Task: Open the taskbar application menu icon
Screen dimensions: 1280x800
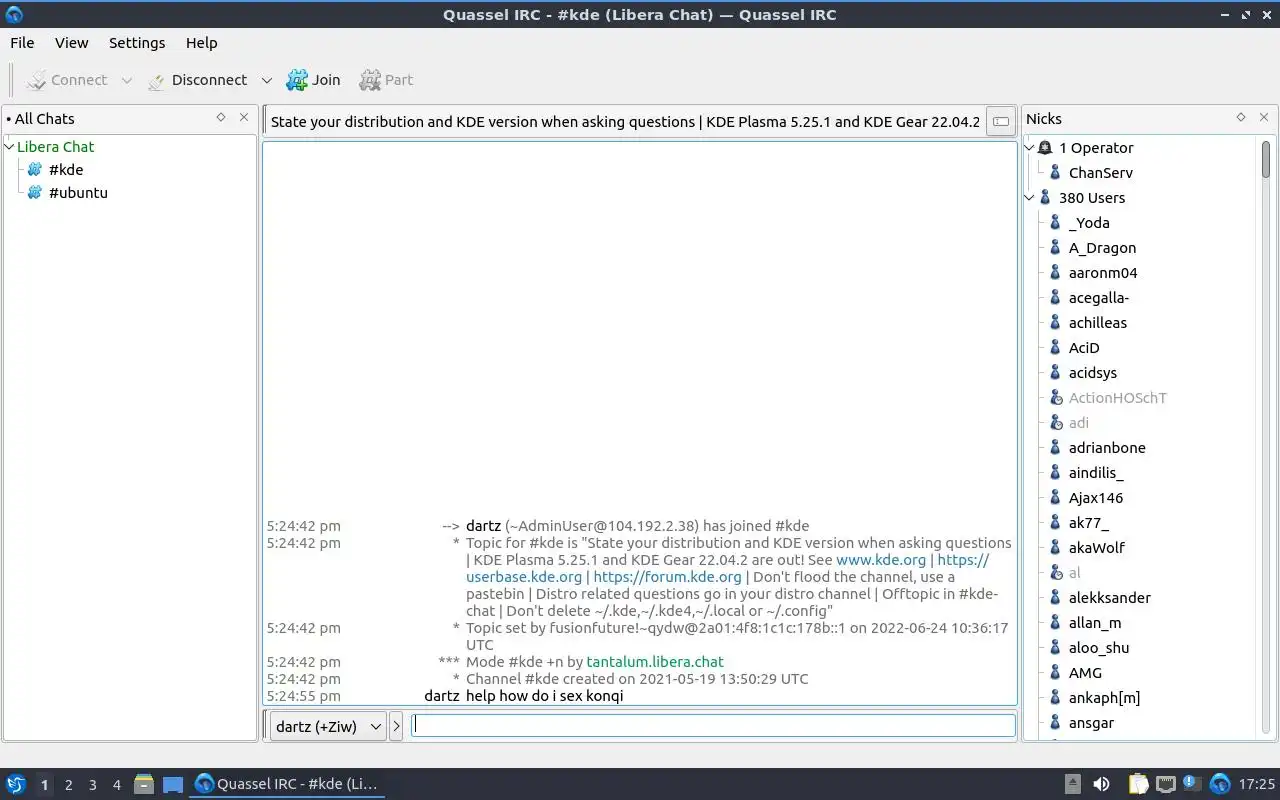Action: coord(16,784)
